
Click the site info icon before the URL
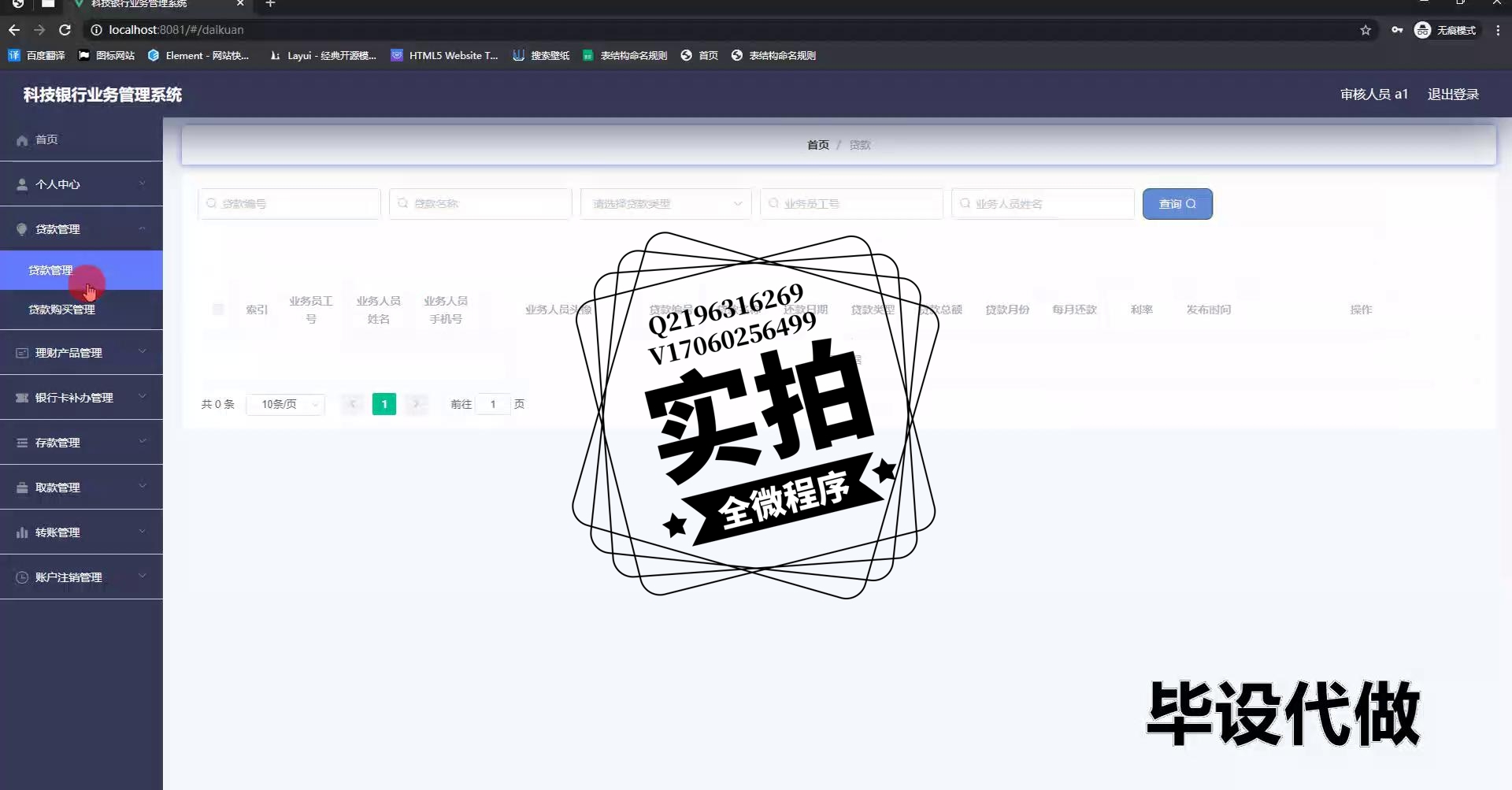click(x=96, y=30)
